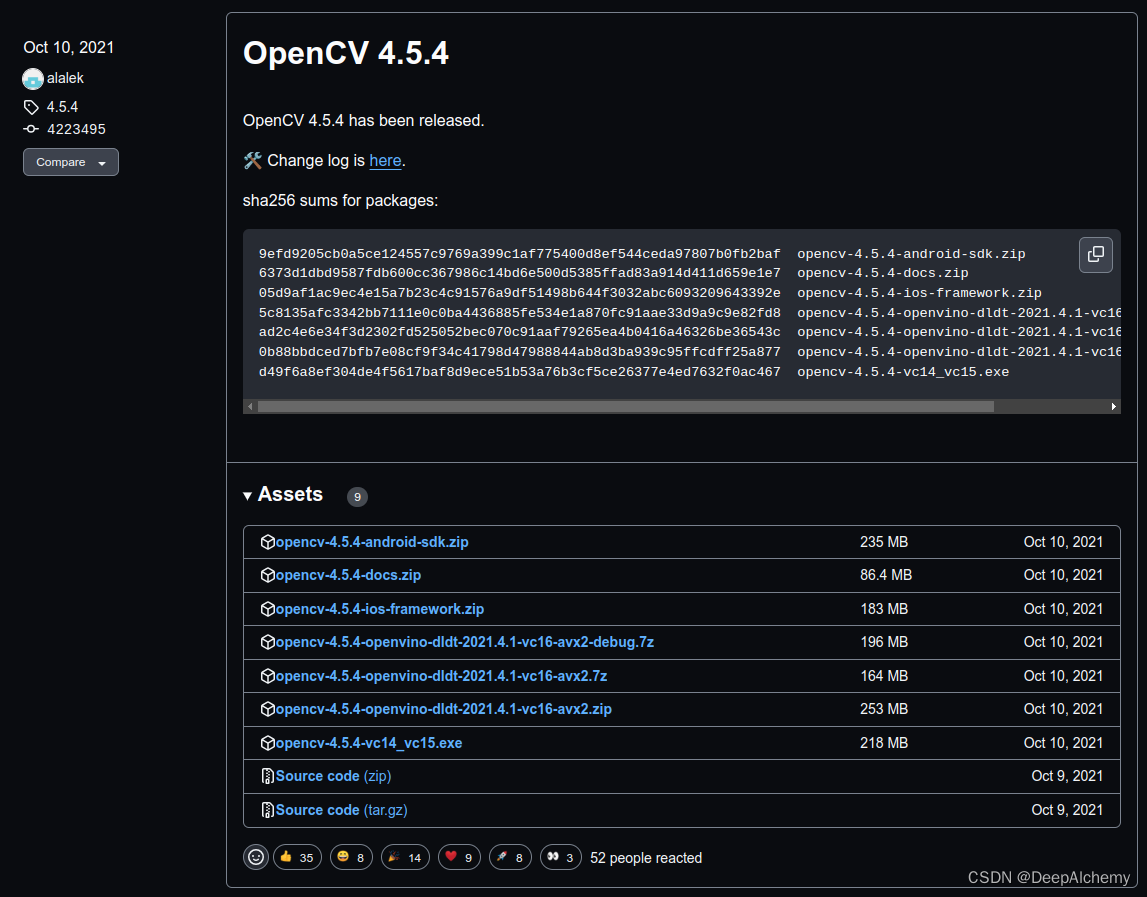1147x897 pixels.
Task: Collapse the Assets section
Action: [x=247, y=494]
